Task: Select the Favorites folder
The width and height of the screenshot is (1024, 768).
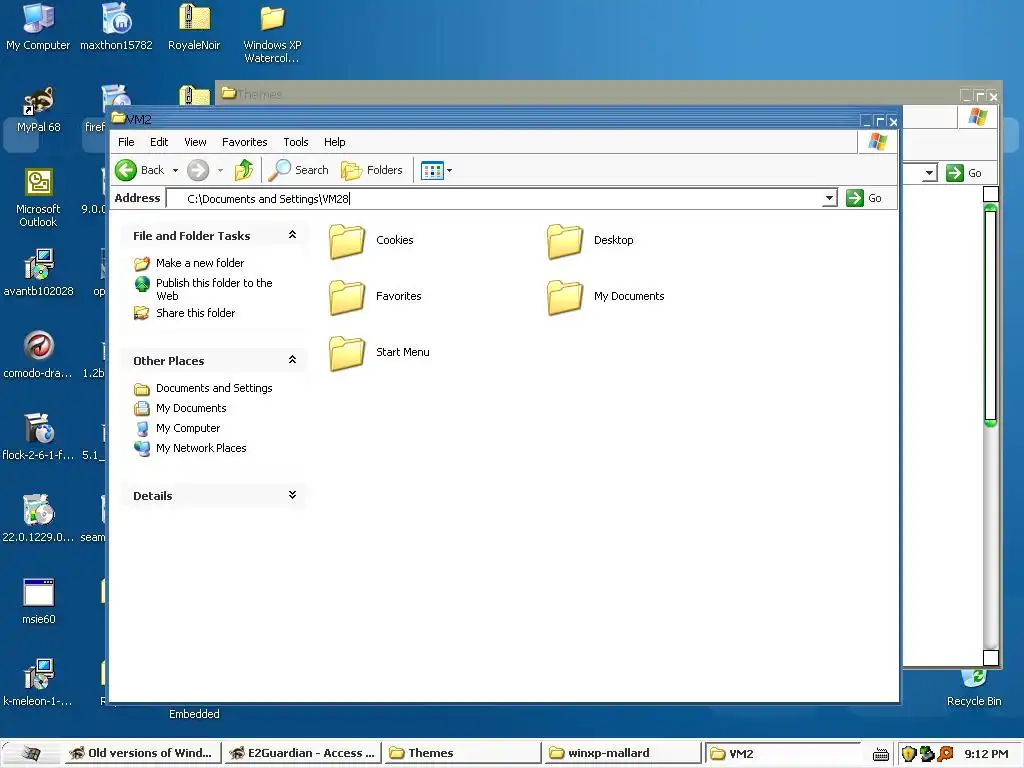Action: tap(376, 296)
